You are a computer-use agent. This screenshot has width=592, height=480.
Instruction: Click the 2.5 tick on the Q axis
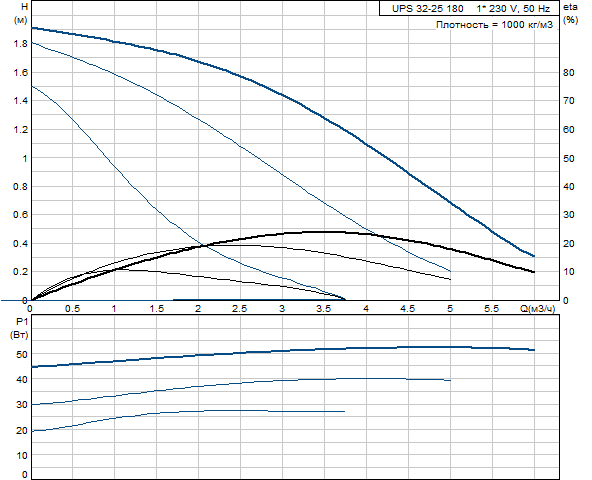click(x=239, y=309)
